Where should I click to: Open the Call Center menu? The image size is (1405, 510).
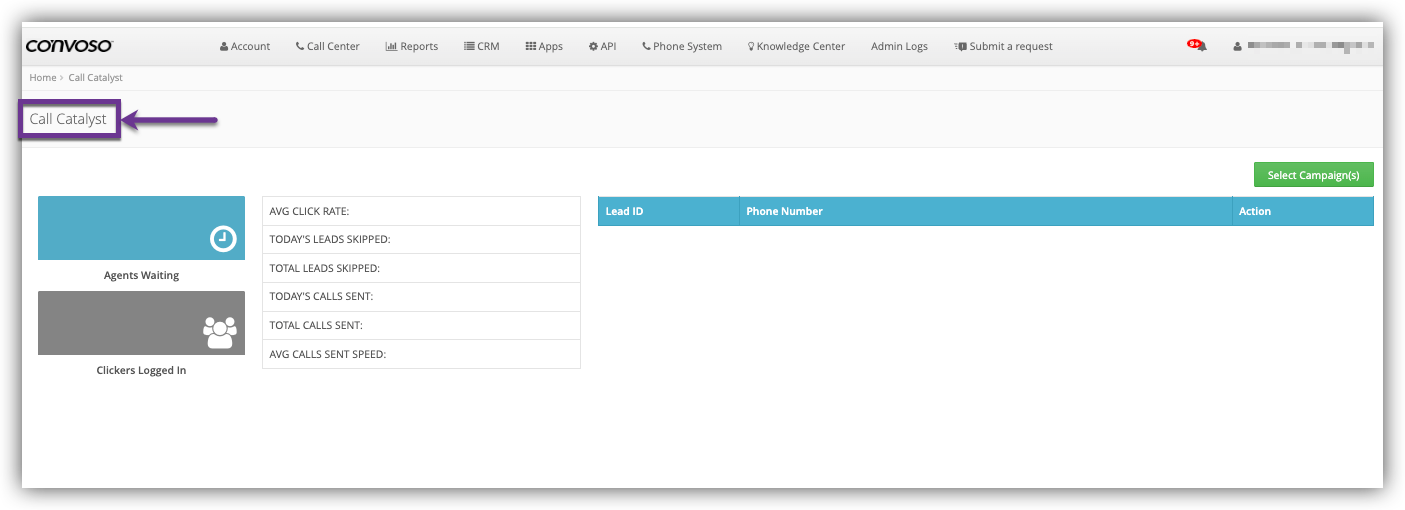point(327,46)
